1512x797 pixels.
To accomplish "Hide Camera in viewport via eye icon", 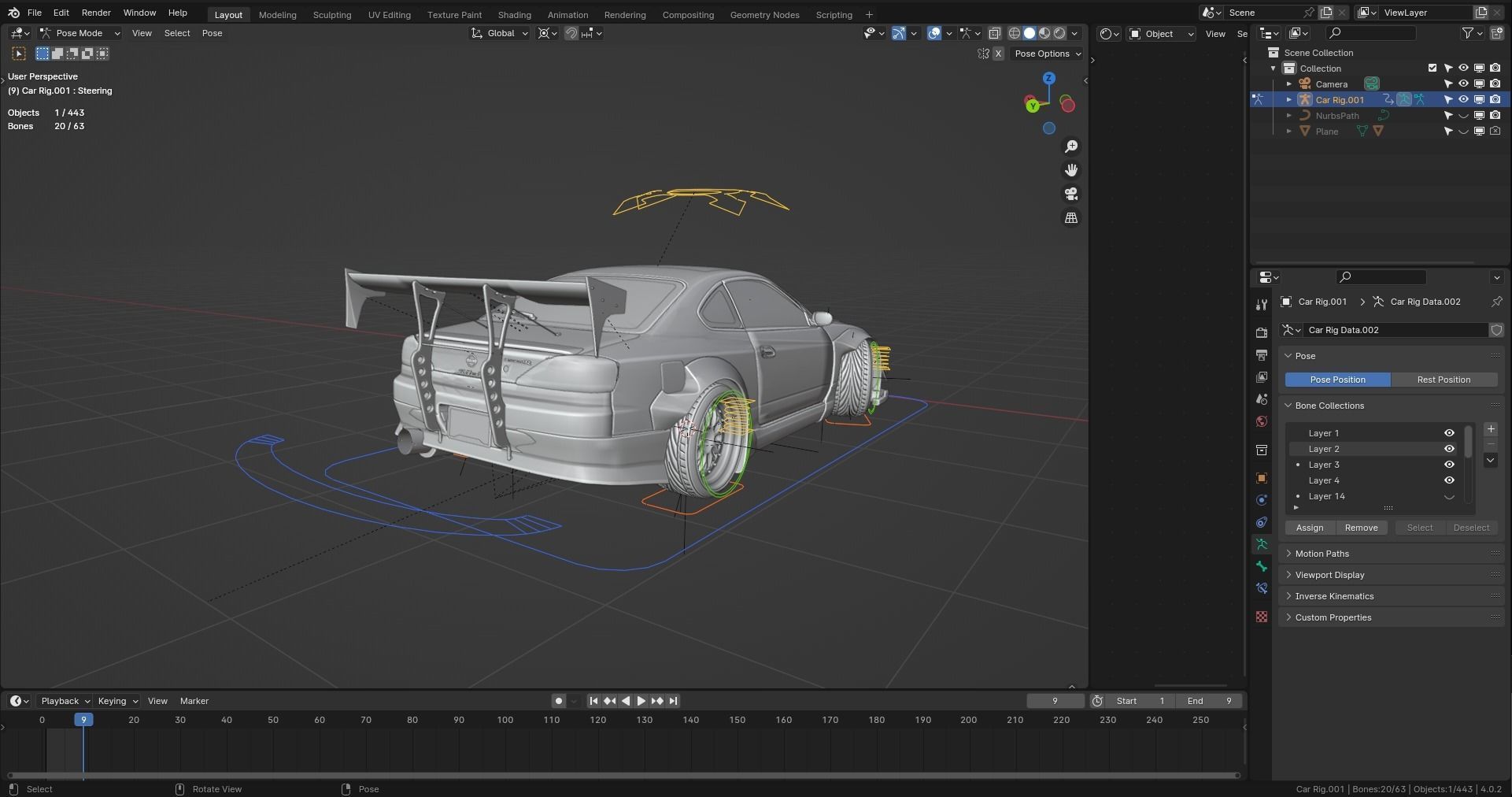I will coord(1463,83).
